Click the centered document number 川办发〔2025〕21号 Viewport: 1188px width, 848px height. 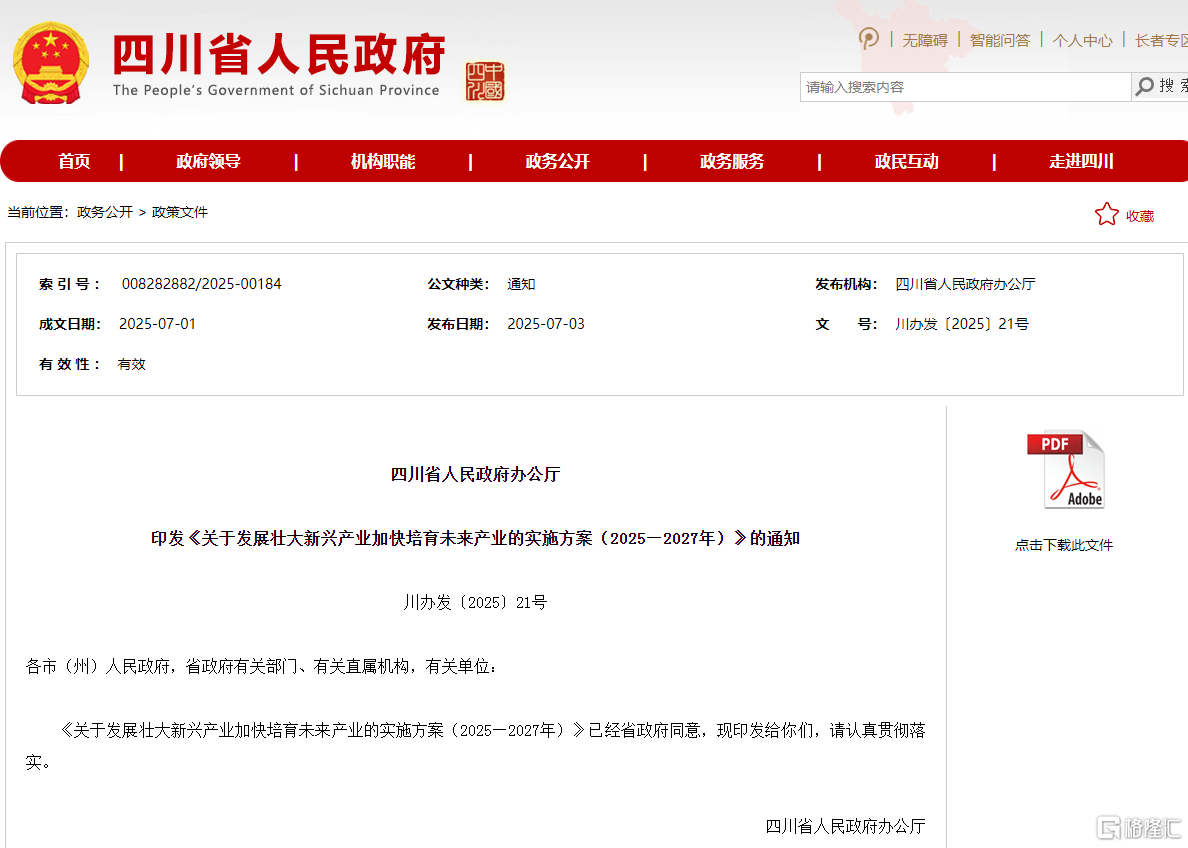(475, 602)
